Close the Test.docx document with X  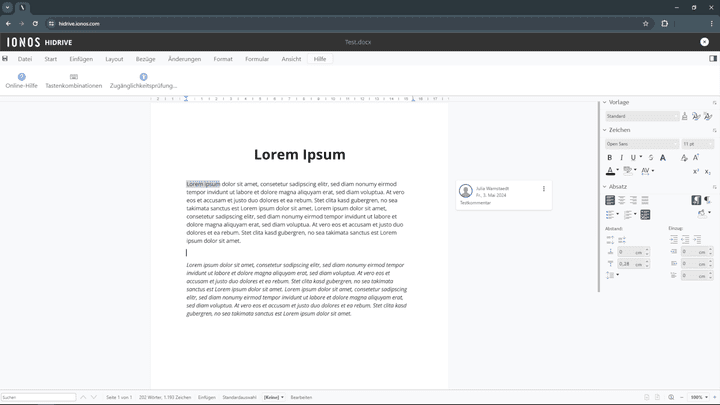point(704,42)
